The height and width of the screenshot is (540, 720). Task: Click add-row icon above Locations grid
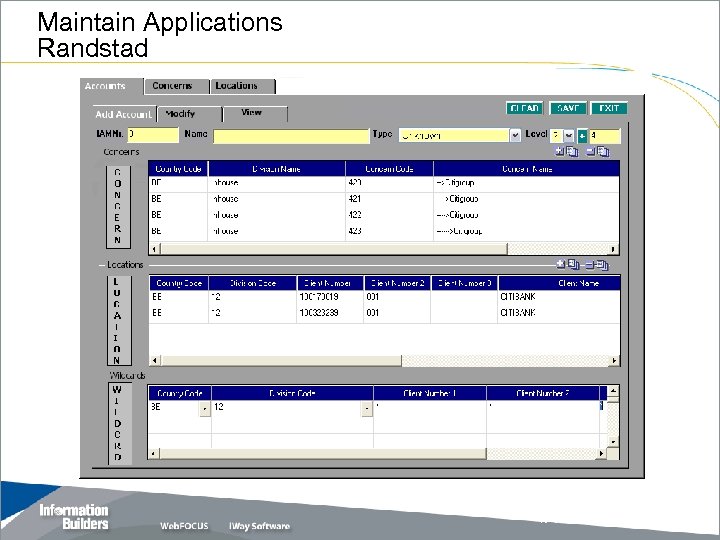(x=561, y=265)
